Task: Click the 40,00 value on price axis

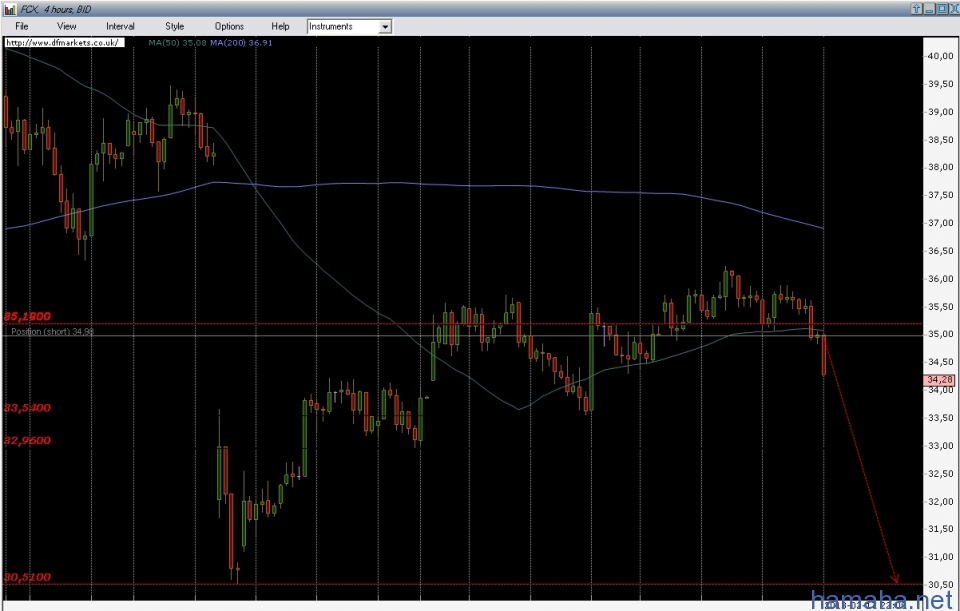Action: point(940,56)
